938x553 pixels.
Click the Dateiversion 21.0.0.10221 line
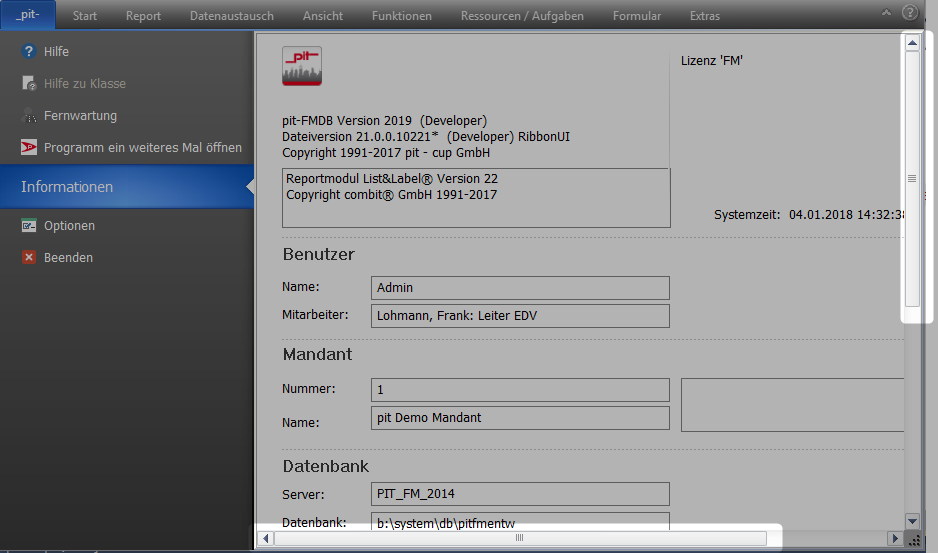[425, 136]
